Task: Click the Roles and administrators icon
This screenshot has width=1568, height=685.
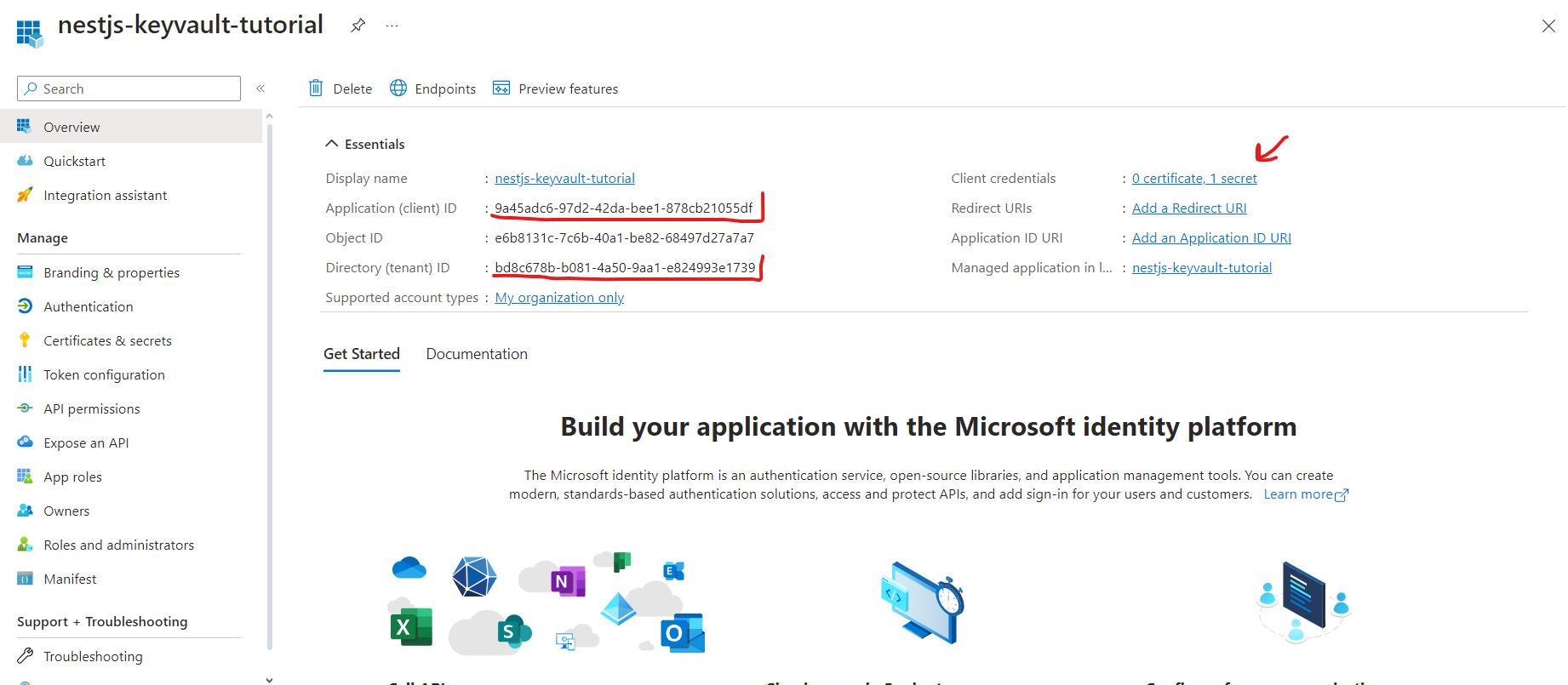Action: [25, 545]
